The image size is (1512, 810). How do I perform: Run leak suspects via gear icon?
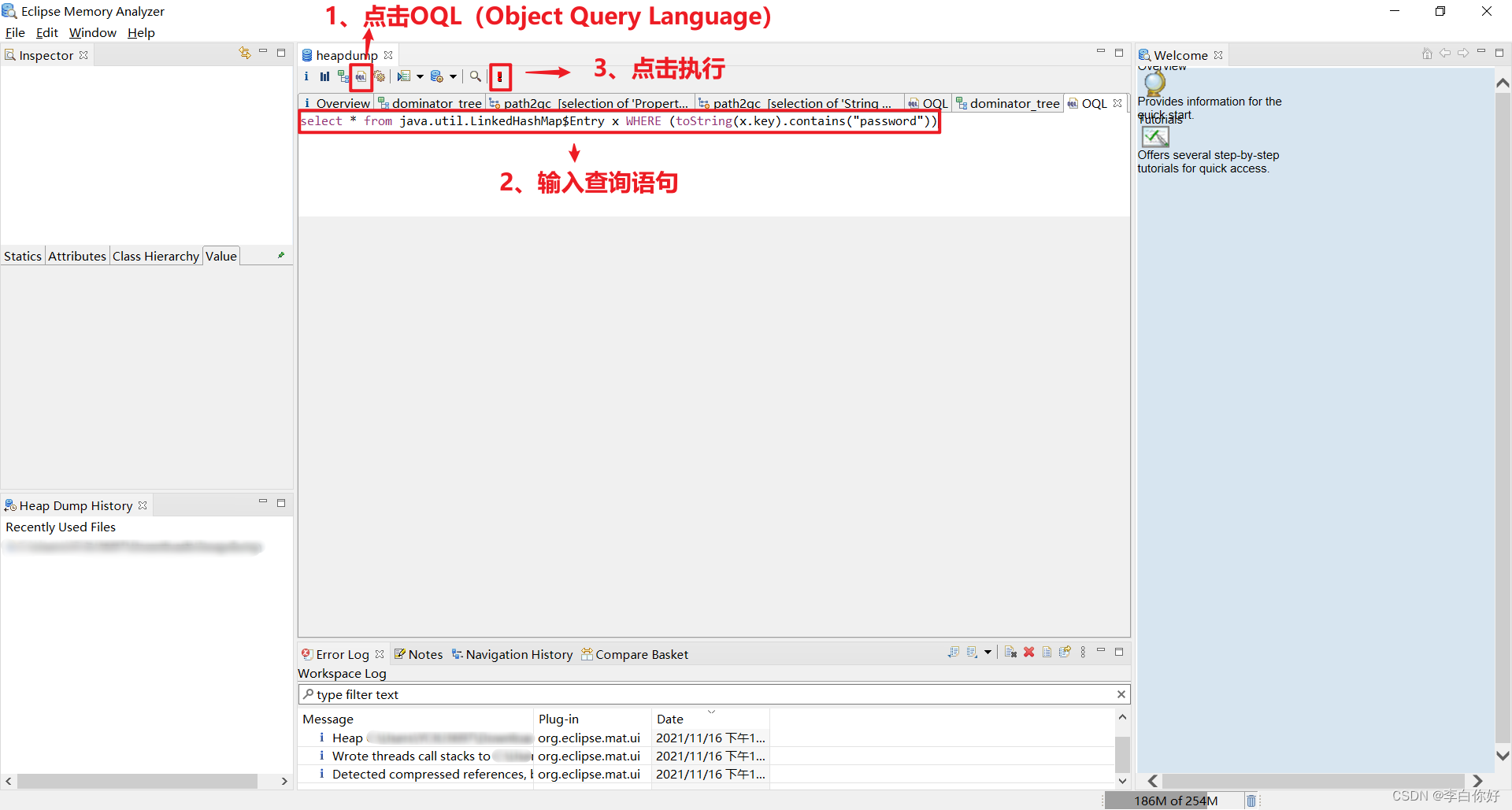pos(380,76)
